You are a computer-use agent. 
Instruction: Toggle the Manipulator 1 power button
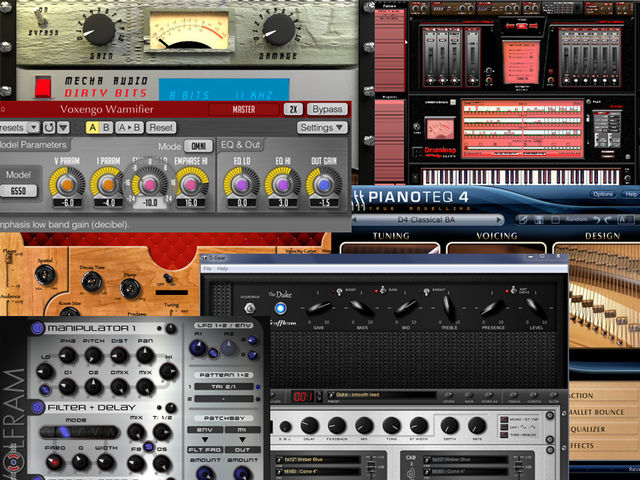37,328
